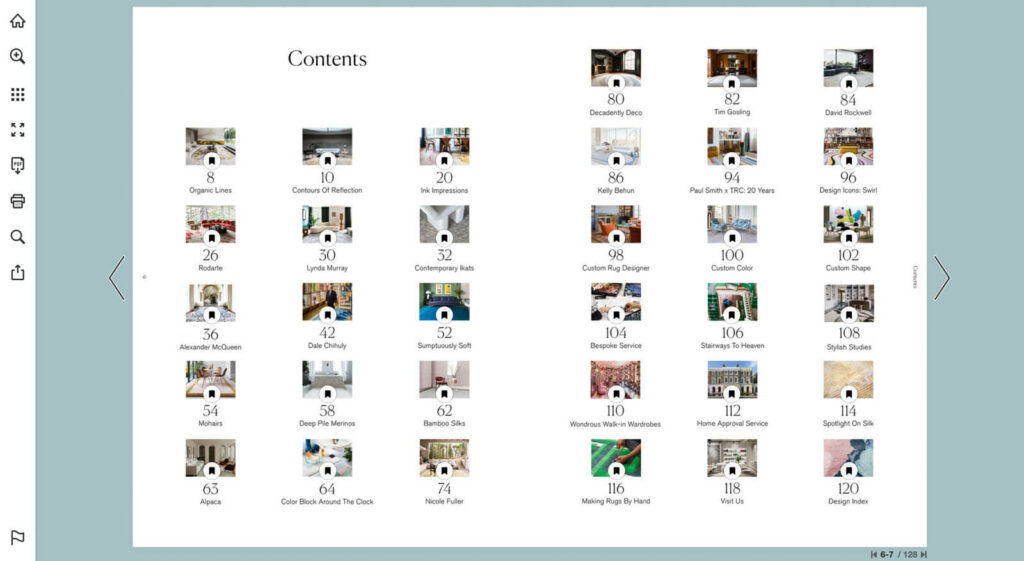Jump to the last page

point(923,554)
